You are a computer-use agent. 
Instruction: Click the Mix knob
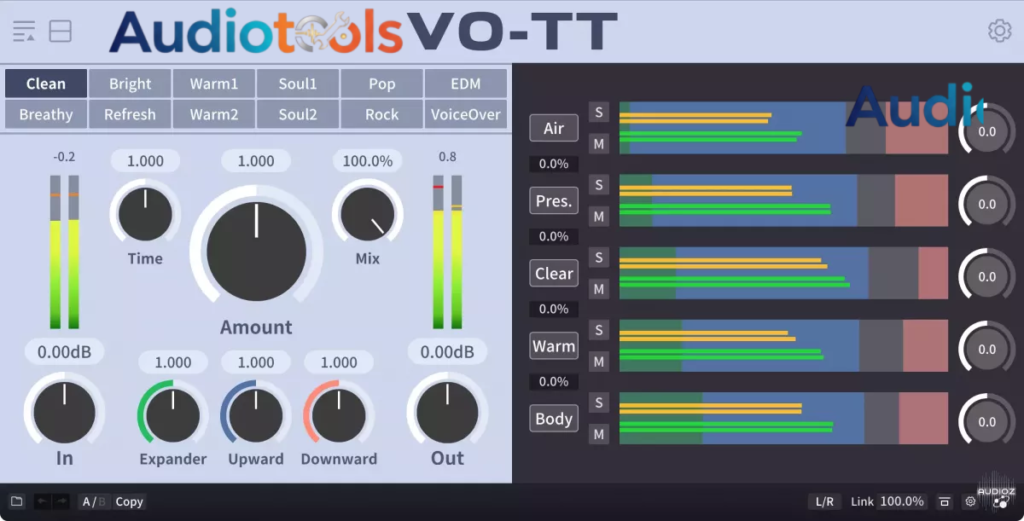(x=367, y=214)
